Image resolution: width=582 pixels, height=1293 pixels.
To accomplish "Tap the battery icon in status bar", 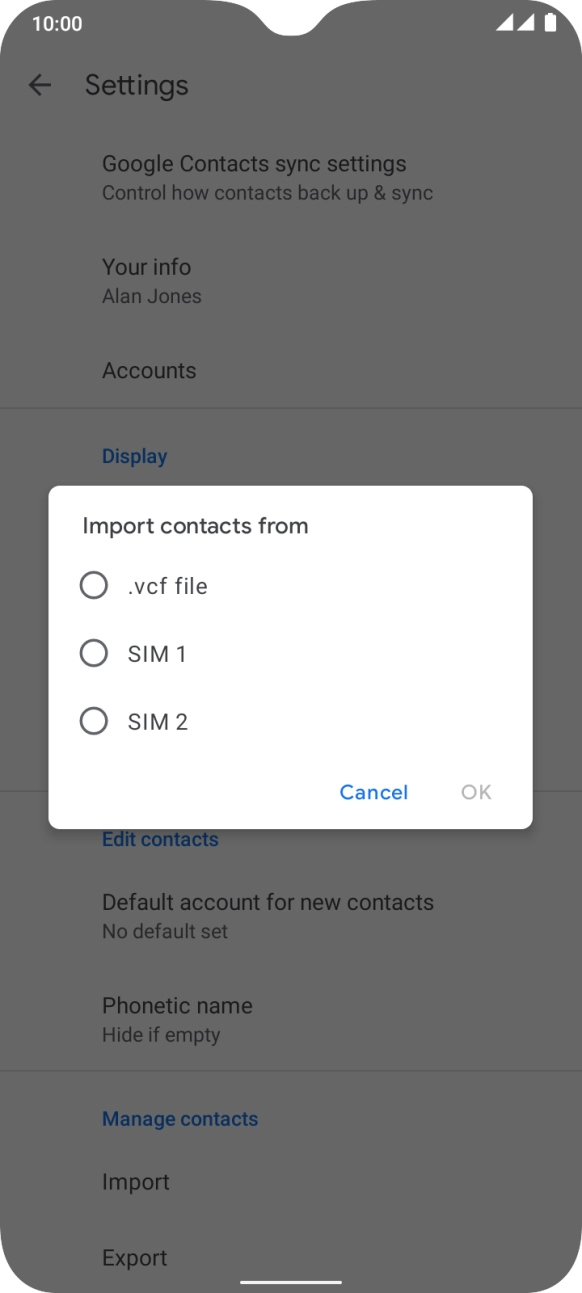I will click(x=551, y=22).
